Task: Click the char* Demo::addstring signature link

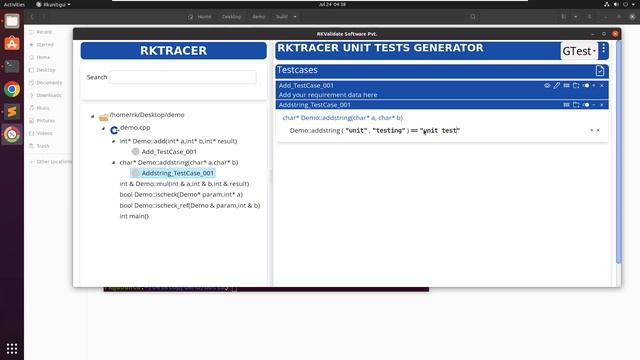Action: 342,118
